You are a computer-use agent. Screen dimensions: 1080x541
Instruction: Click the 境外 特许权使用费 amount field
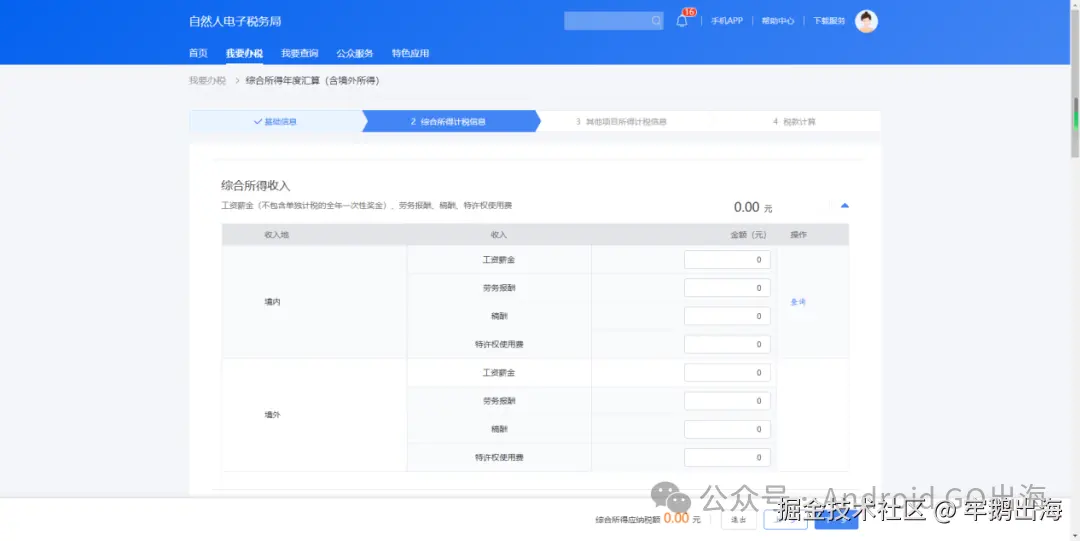pos(727,458)
